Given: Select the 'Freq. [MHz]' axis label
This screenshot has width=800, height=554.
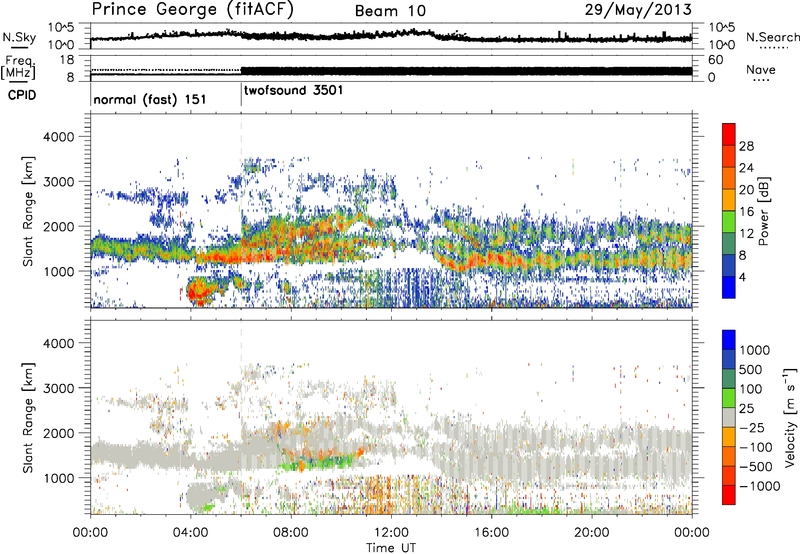Looking at the screenshot, I should [x=19, y=68].
